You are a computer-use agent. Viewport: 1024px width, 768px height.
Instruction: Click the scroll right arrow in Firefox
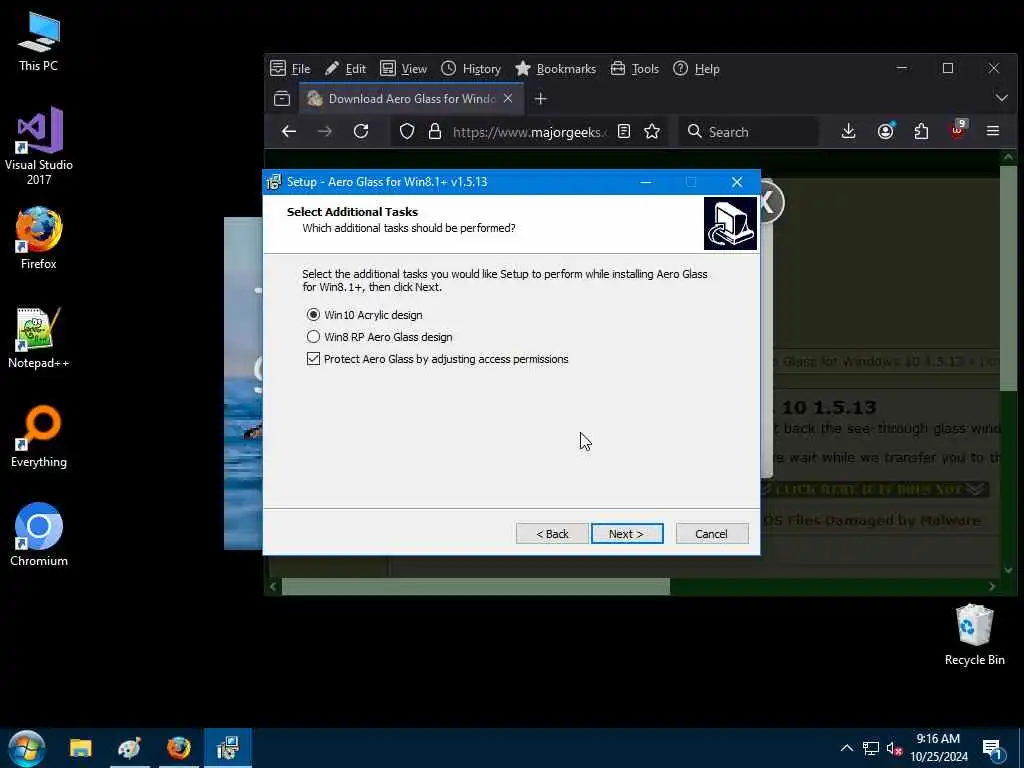tap(992, 586)
